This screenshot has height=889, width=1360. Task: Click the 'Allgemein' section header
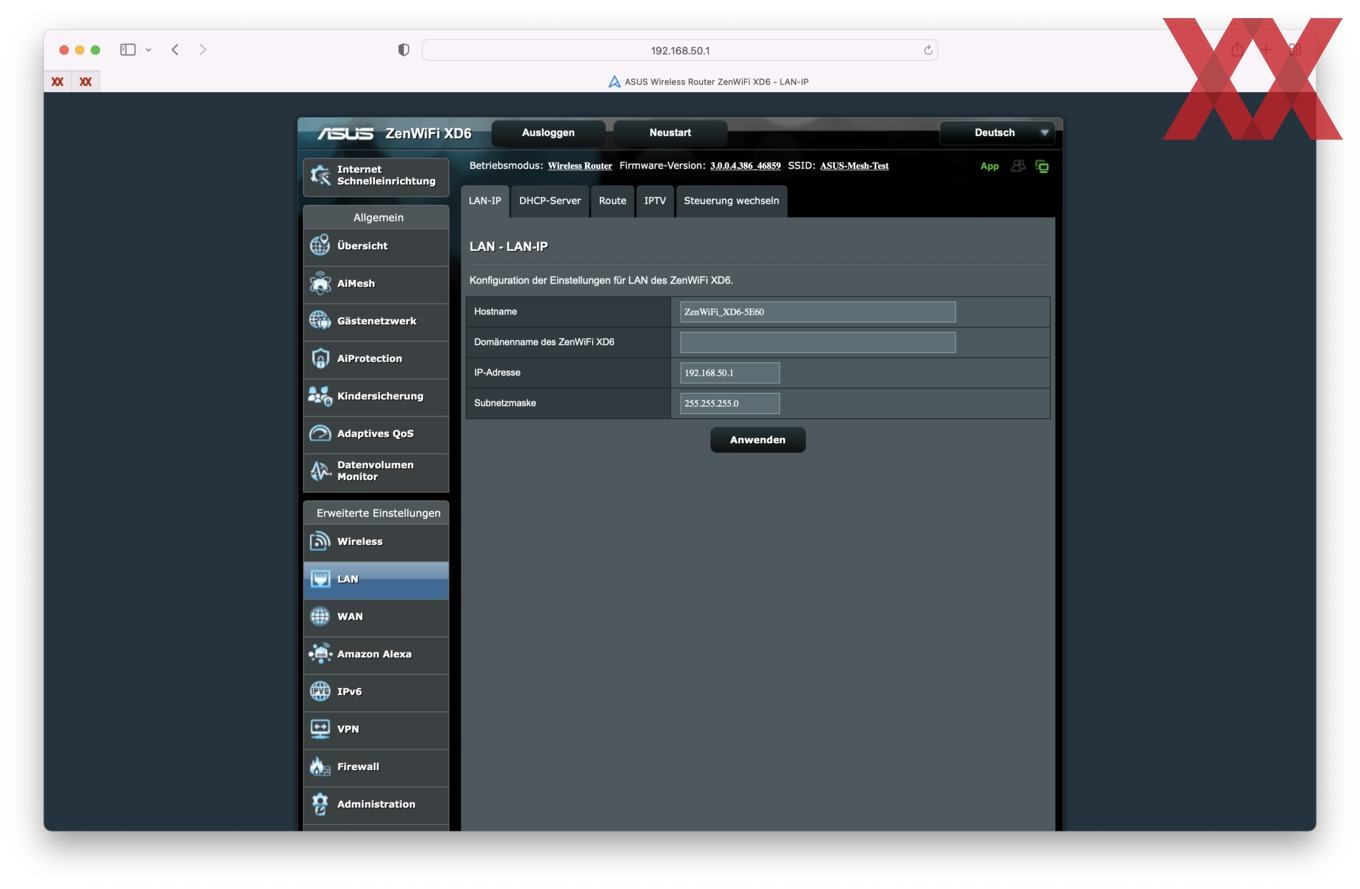pyautogui.click(x=378, y=217)
